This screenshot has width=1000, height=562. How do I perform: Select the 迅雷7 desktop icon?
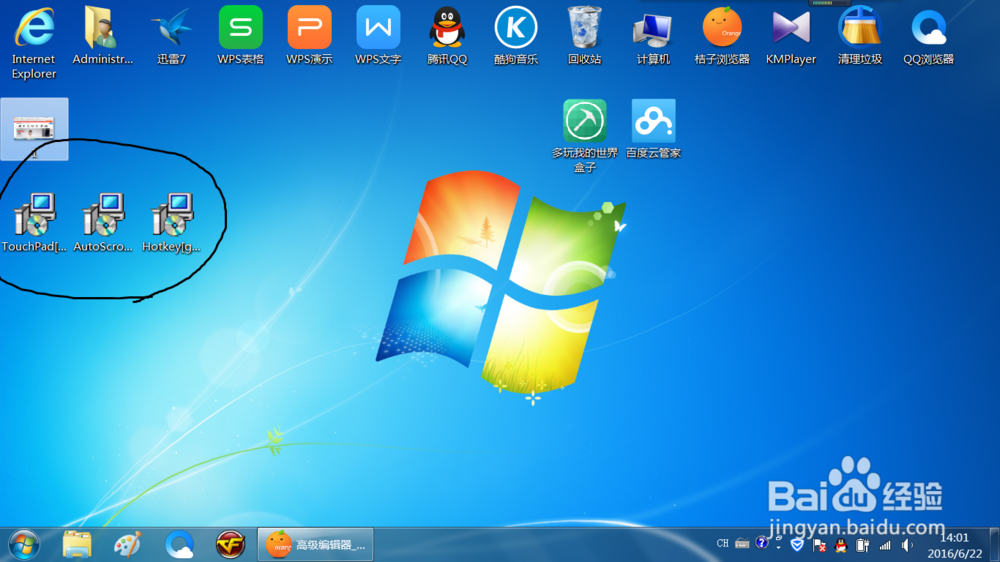tap(172, 36)
